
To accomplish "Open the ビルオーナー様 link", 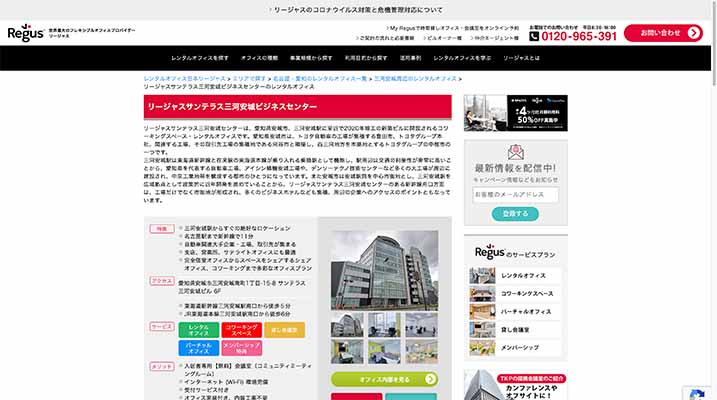I will point(442,38).
